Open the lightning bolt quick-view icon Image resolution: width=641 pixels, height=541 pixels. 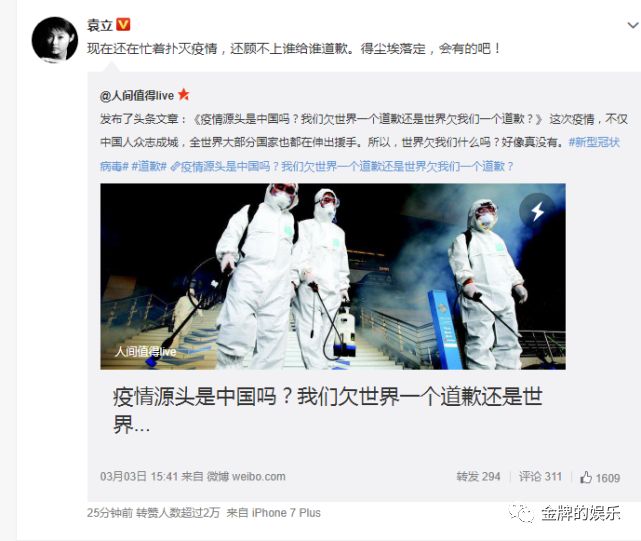(537, 211)
